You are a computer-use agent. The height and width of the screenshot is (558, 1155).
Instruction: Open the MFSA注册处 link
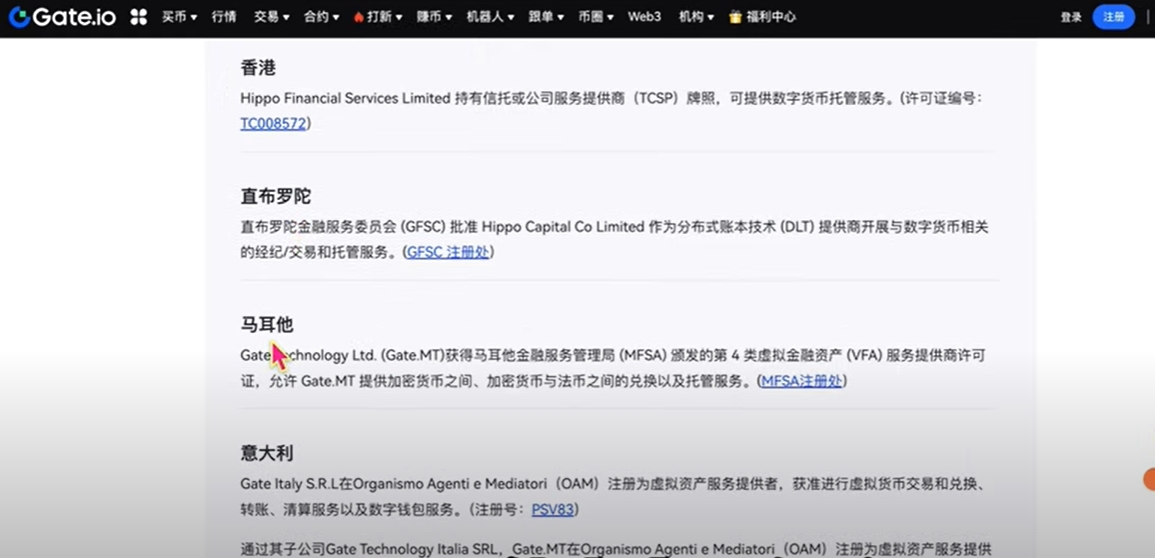point(801,381)
